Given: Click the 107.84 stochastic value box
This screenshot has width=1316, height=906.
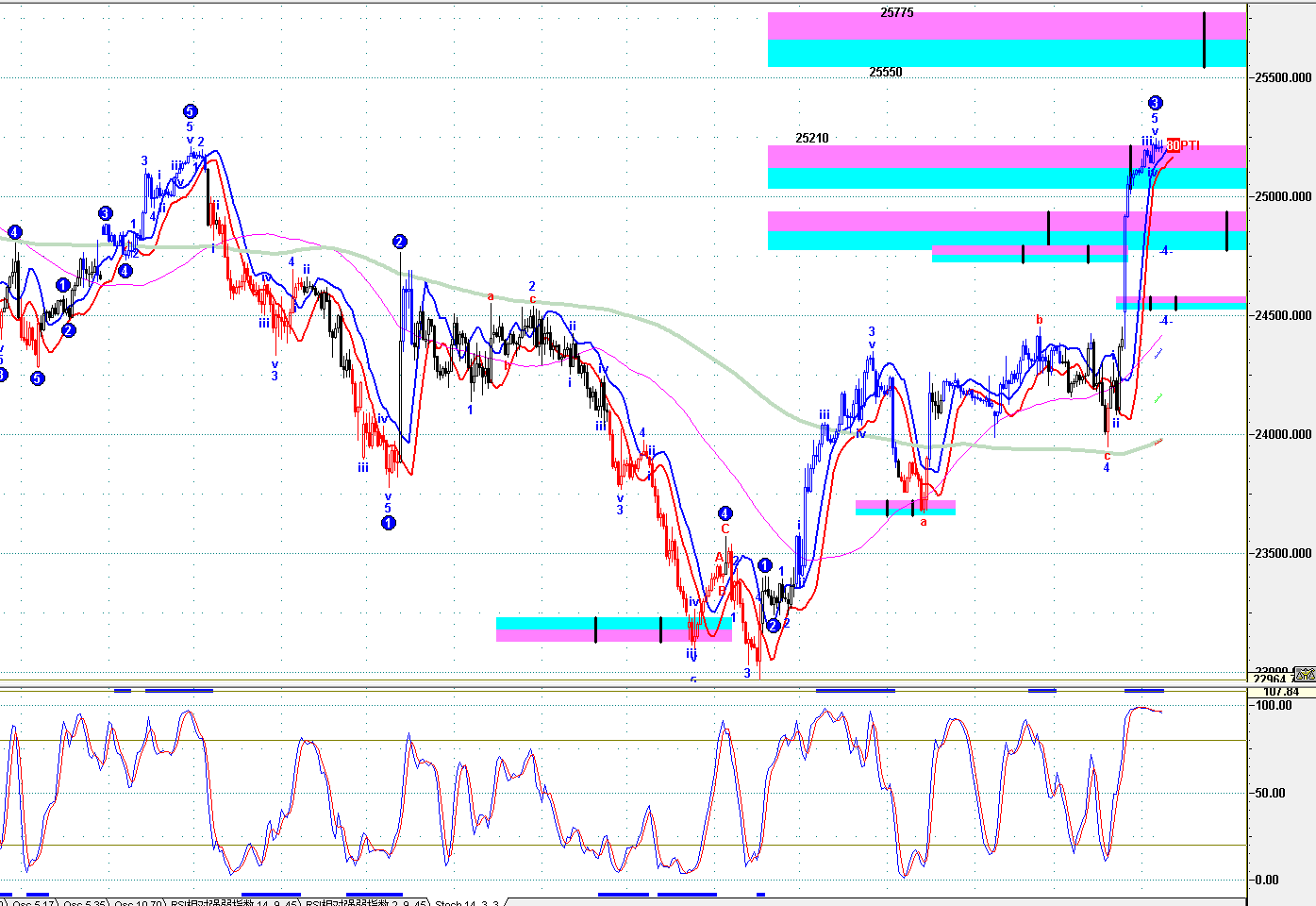Looking at the screenshot, I should [1281, 692].
